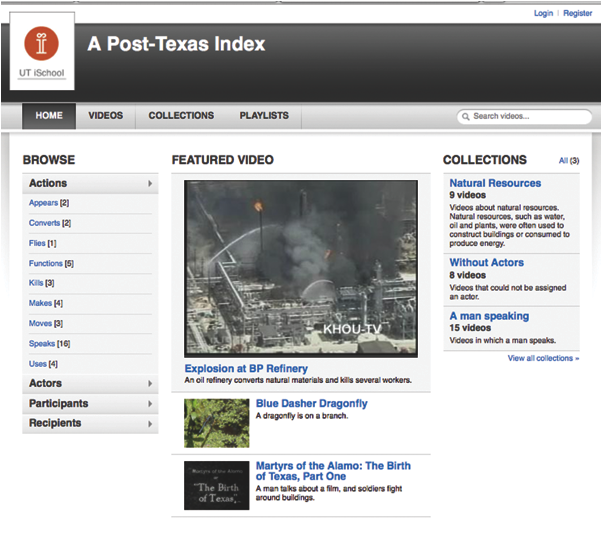
Task: Switch to the VIDEOS tab
Action: click(106, 116)
